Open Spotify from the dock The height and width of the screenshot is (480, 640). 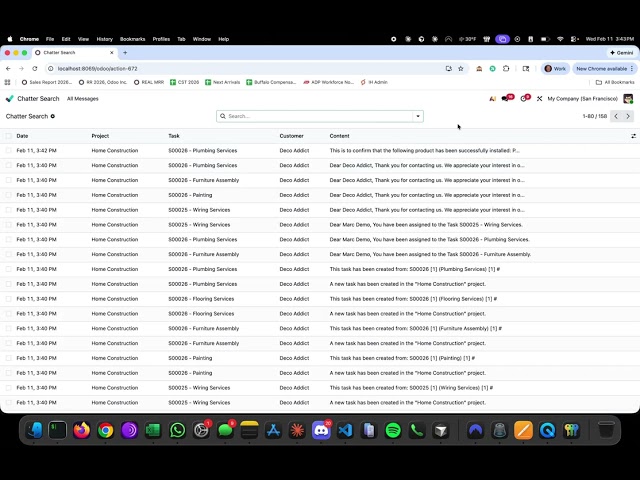point(393,430)
